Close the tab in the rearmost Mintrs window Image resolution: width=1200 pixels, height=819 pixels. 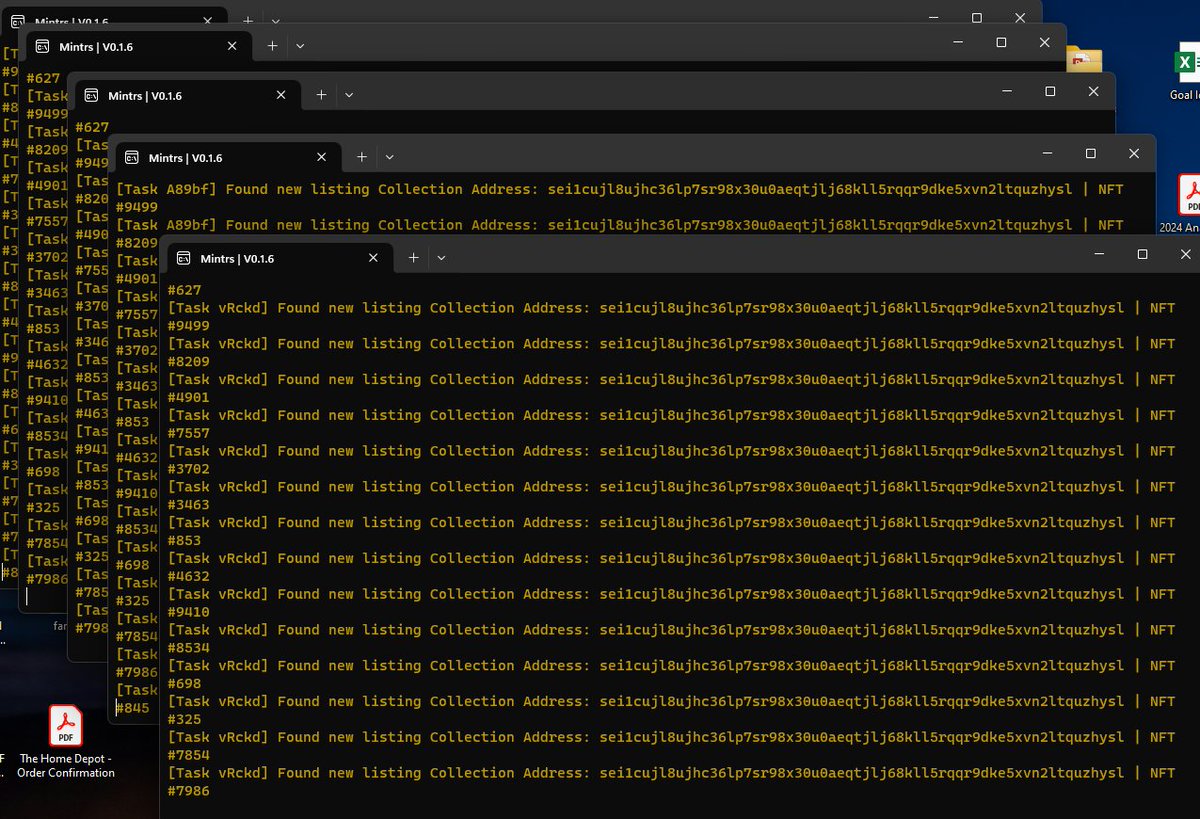click(x=207, y=20)
